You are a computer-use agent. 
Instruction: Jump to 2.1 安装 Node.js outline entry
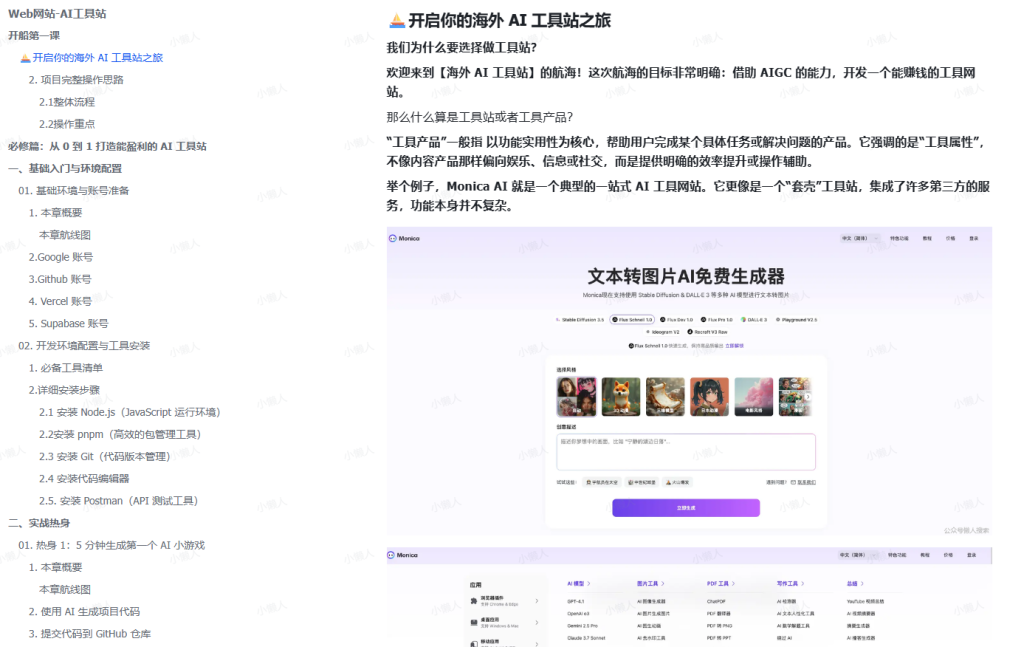pos(129,413)
